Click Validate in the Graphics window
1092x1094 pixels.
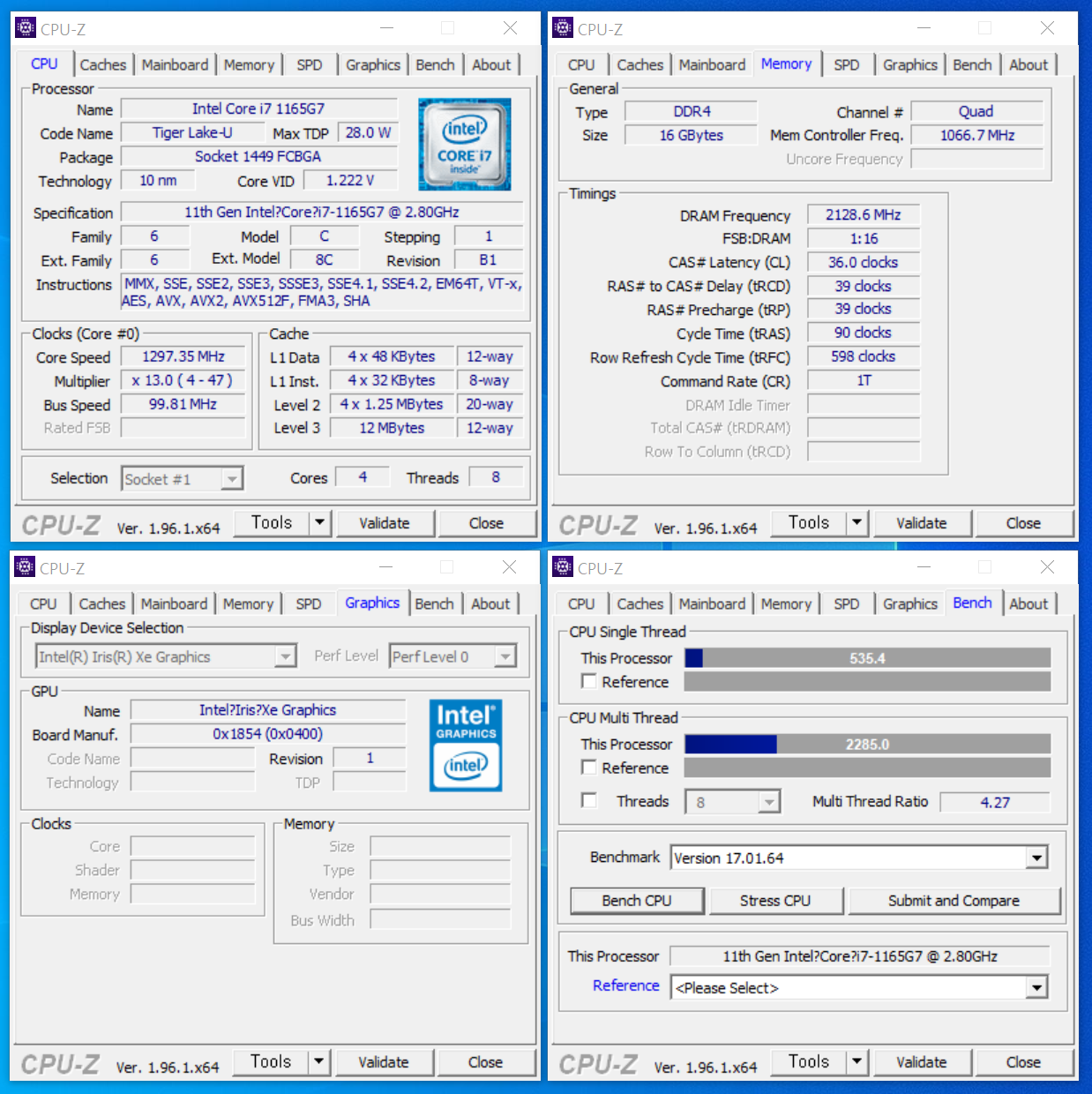[x=384, y=1062]
